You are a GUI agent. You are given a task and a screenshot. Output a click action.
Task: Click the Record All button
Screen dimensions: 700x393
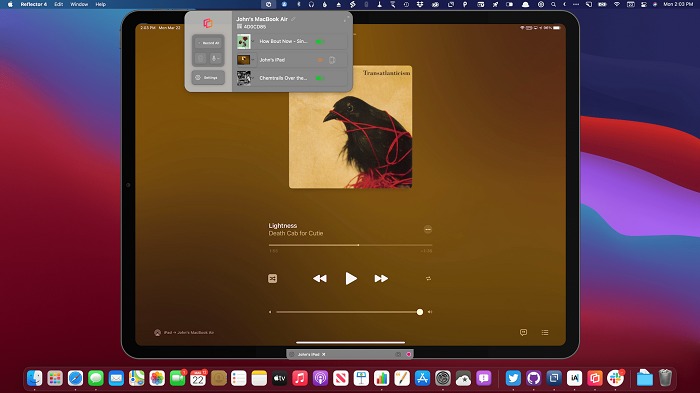[208, 43]
